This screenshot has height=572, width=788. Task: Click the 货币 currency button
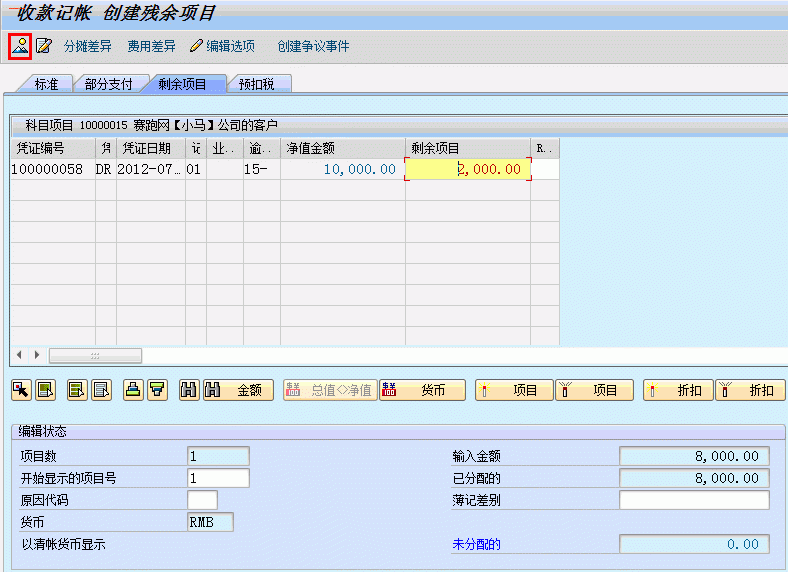pyautogui.click(x=422, y=390)
